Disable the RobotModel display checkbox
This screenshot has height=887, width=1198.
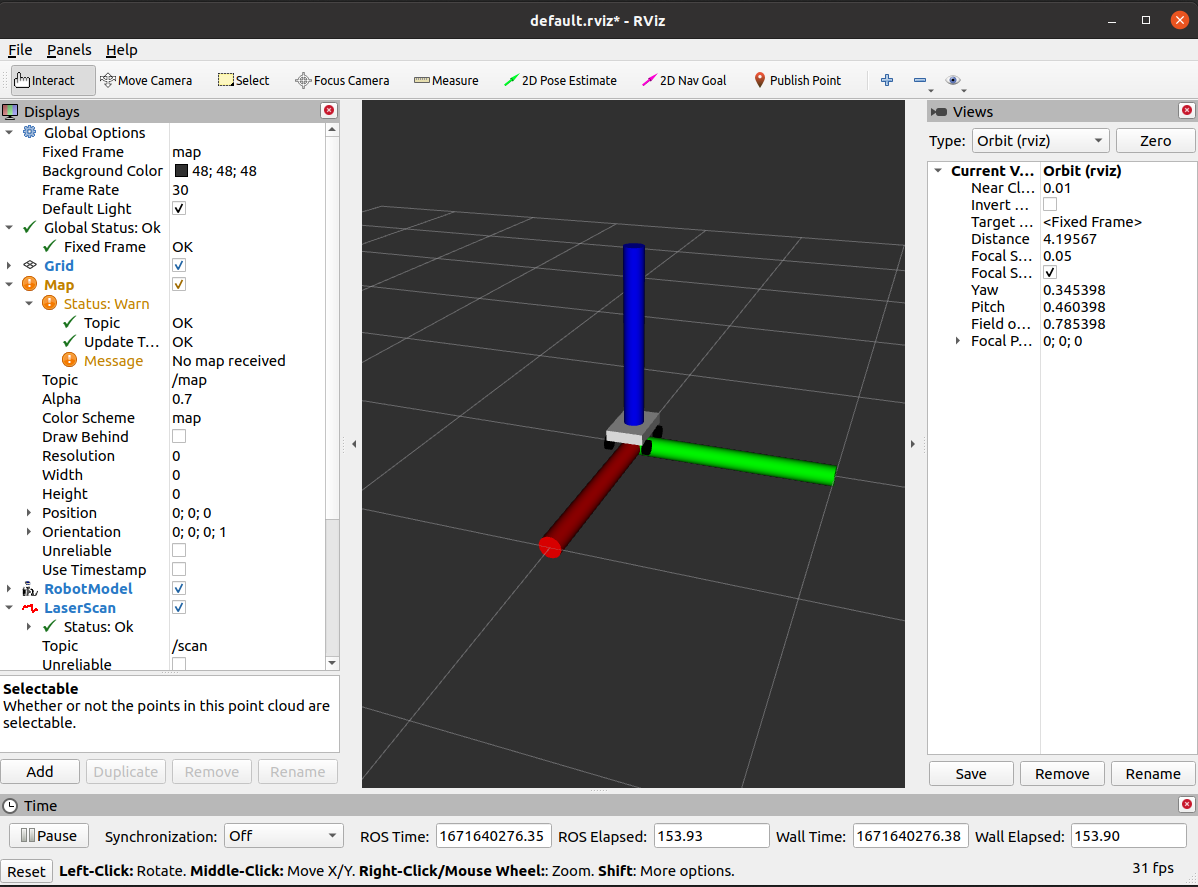click(x=180, y=588)
